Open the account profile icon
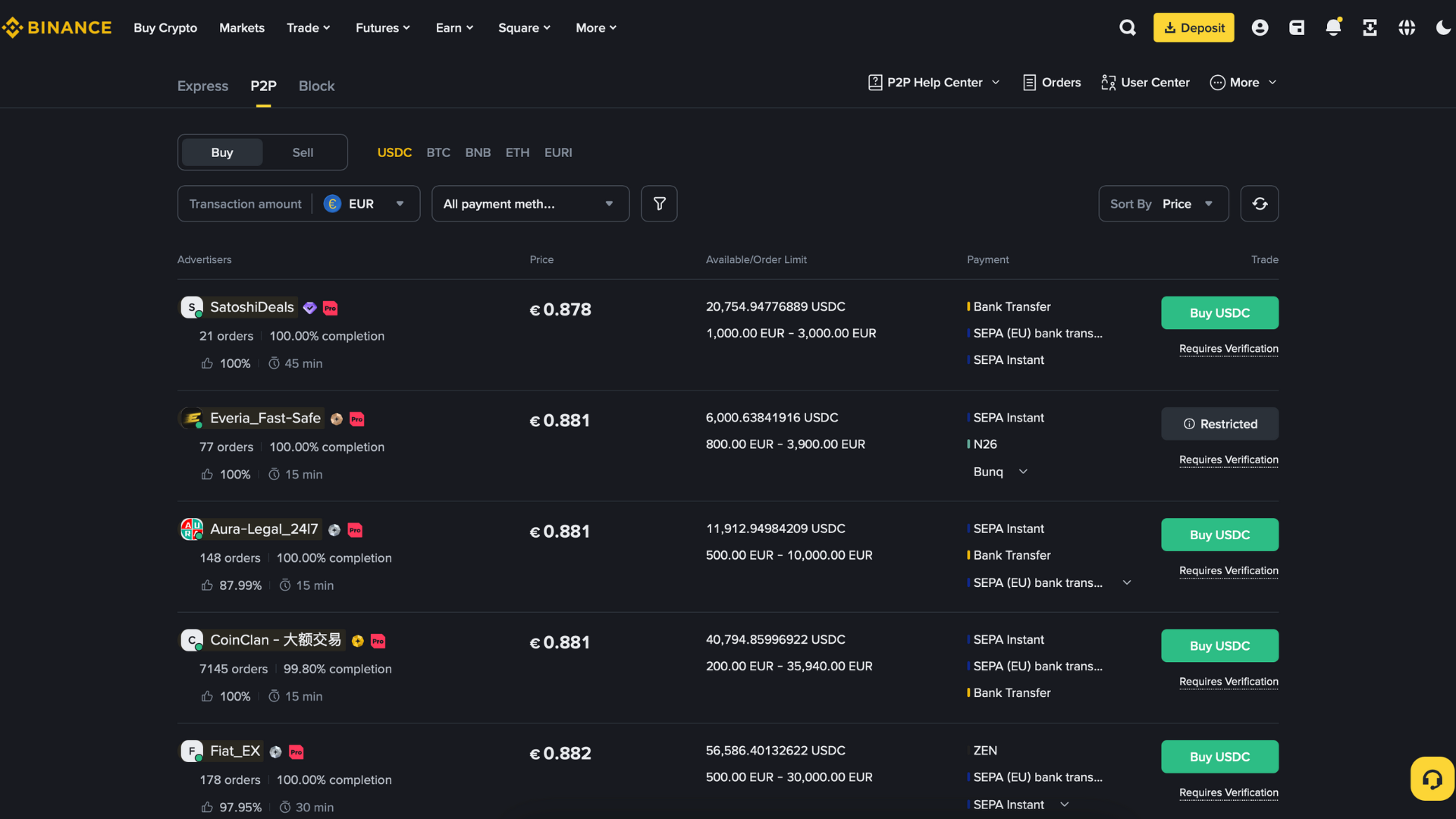 (1260, 27)
